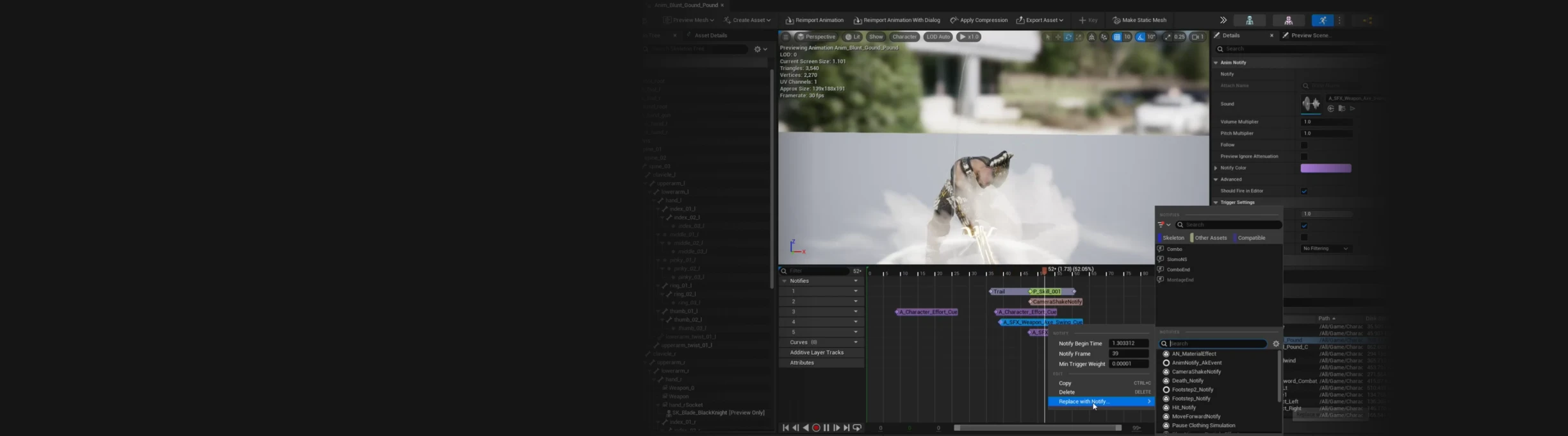Open the No Filtering dropdown
The image size is (1568, 436).
coord(1326,249)
